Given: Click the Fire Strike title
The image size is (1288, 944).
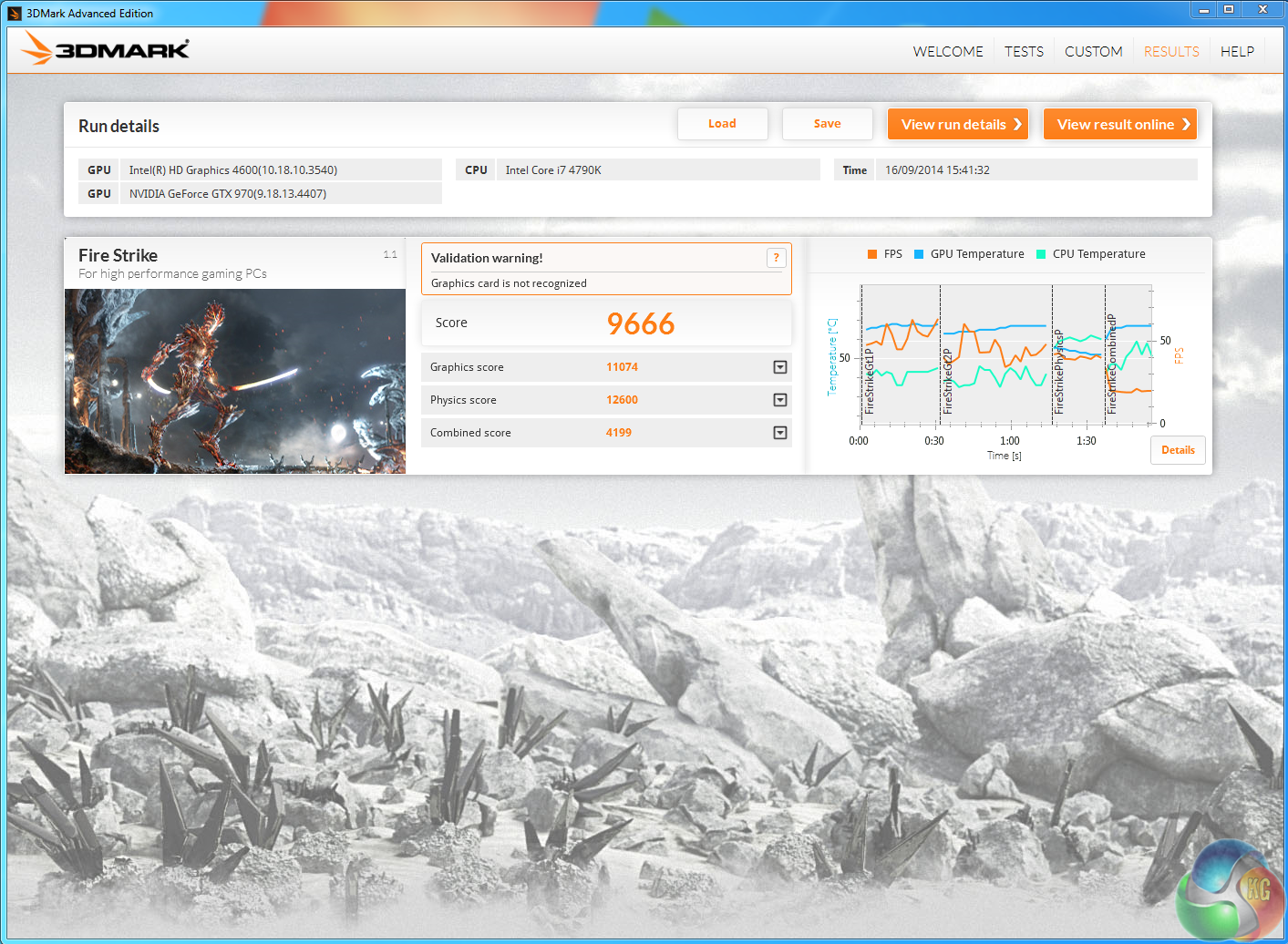Looking at the screenshot, I should [118, 256].
